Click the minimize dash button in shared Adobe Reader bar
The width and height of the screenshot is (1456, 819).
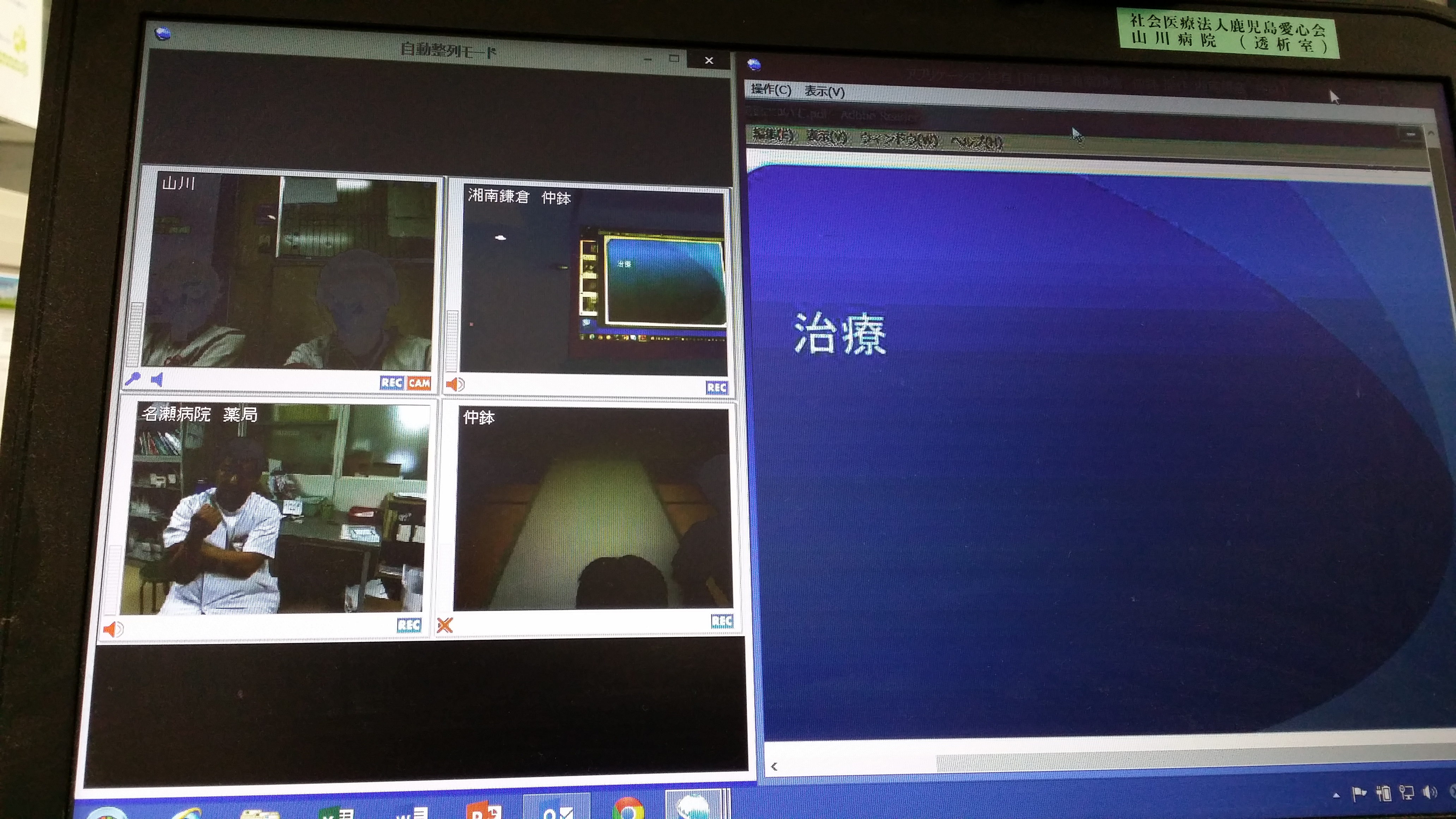click(x=1410, y=134)
